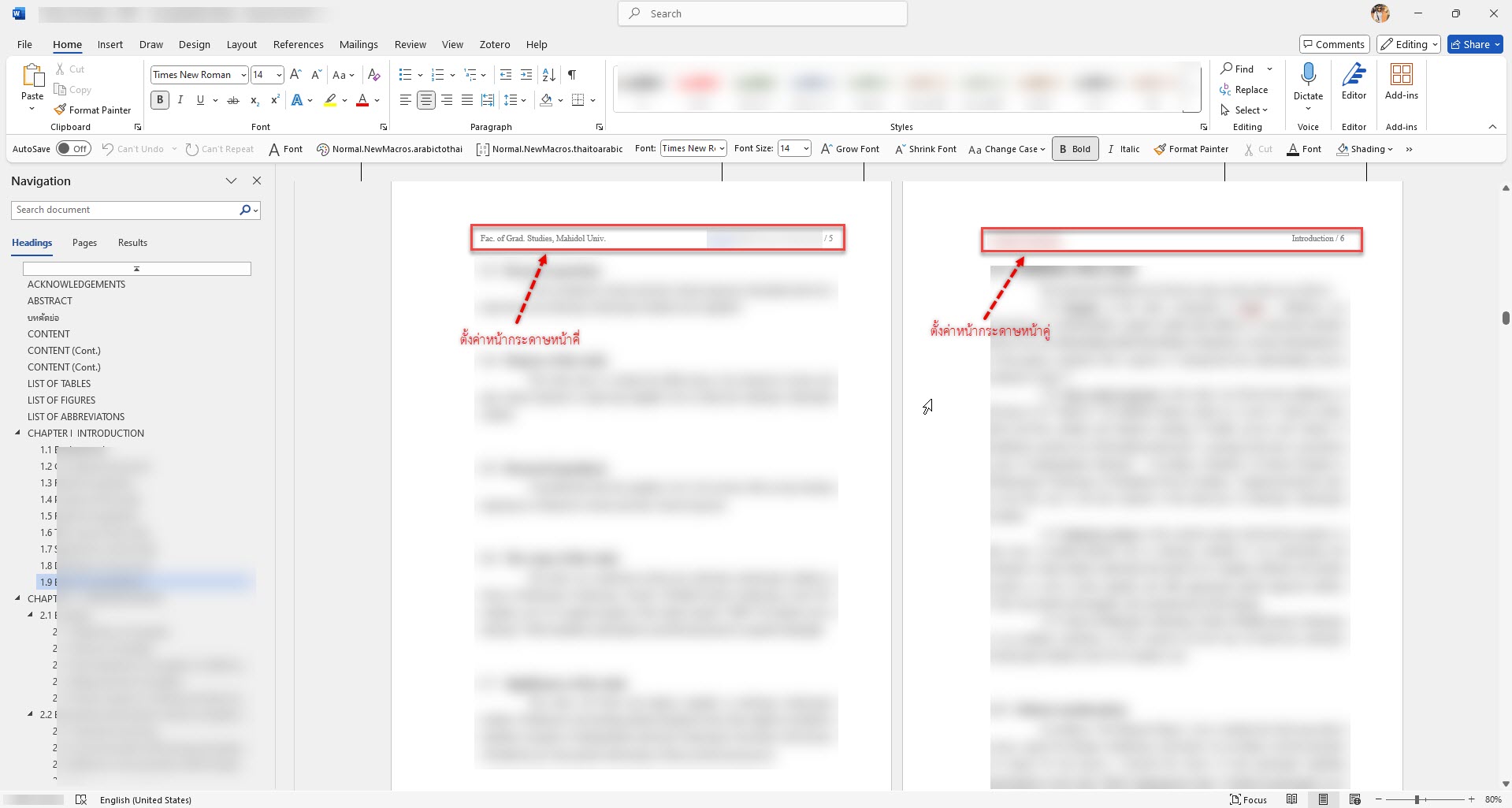
Task: Open the File menu
Action: (25, 44)
